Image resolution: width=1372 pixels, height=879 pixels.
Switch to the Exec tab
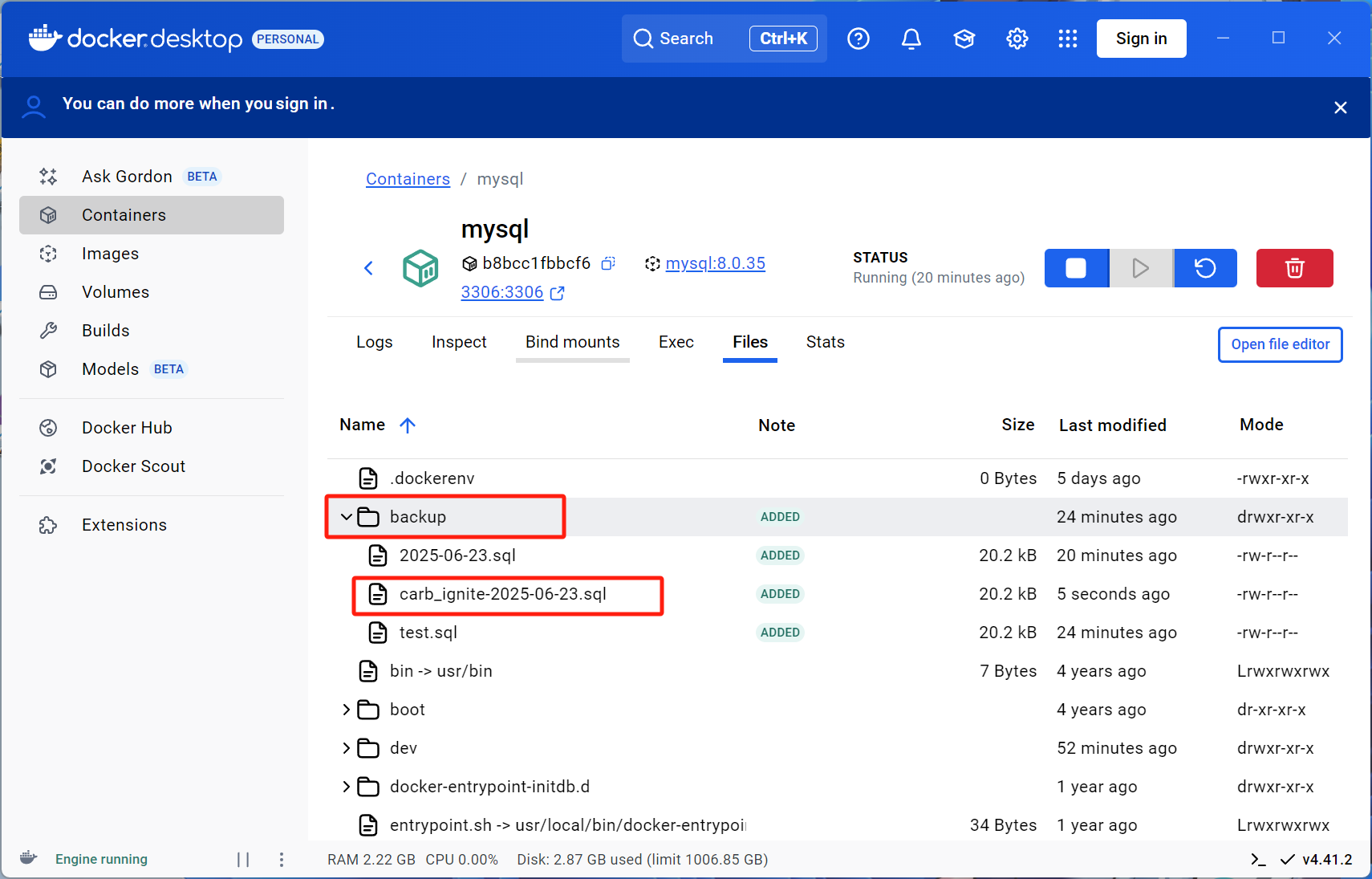point(676,342)
